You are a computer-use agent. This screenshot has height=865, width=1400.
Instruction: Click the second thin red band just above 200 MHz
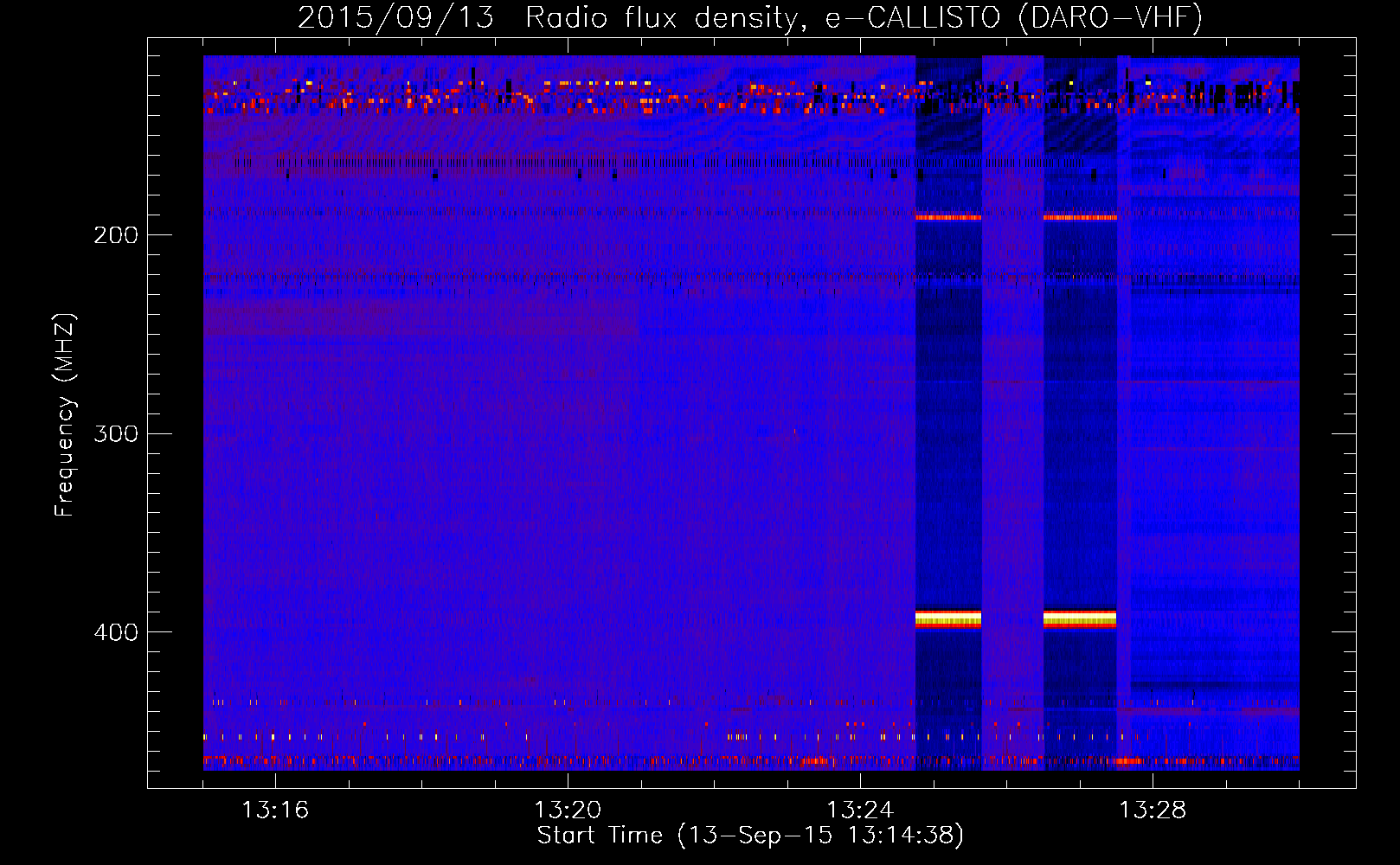click(1080, 218)
